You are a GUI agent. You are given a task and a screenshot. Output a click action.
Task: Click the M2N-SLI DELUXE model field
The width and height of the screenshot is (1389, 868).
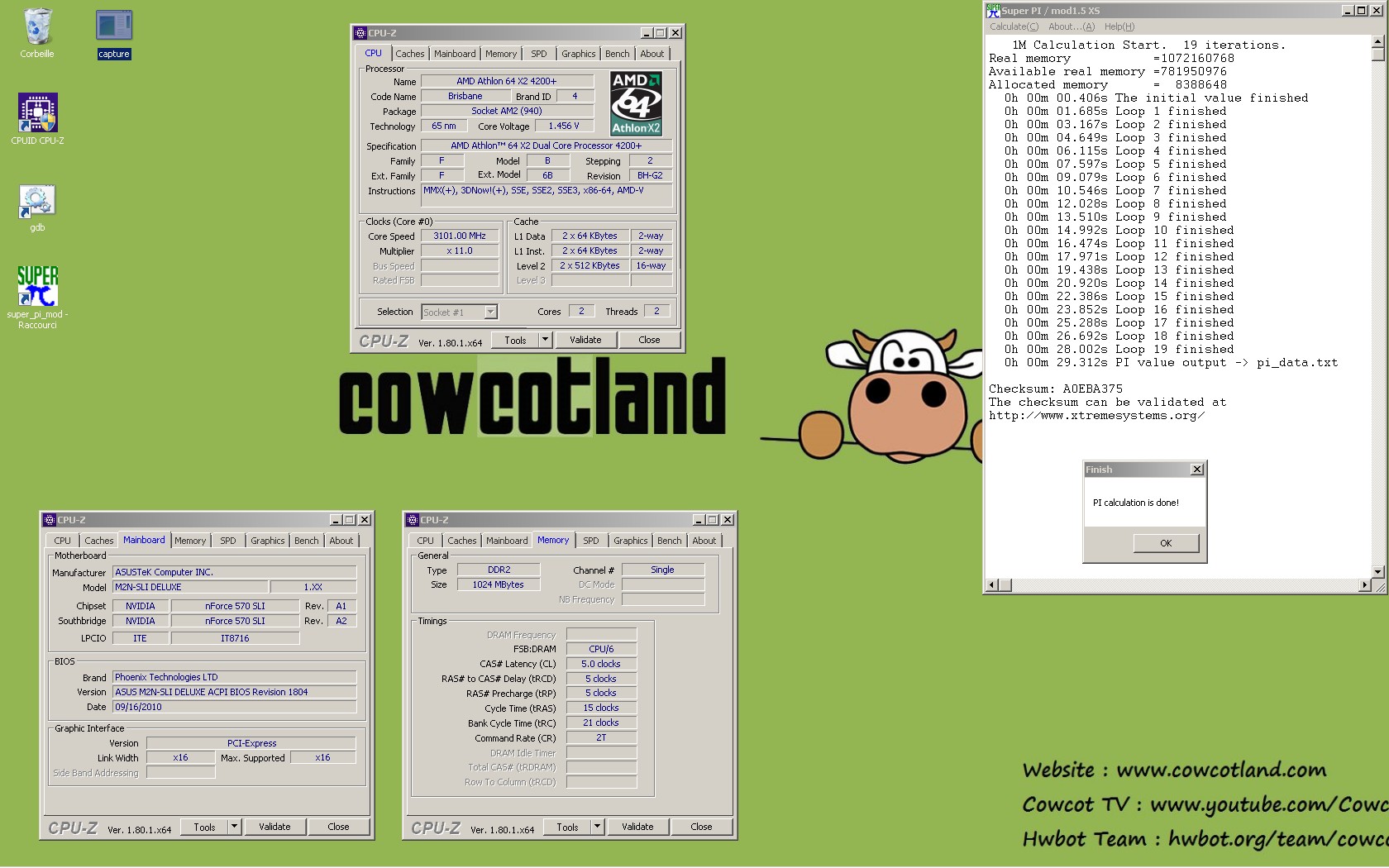[x=189, y=587]
